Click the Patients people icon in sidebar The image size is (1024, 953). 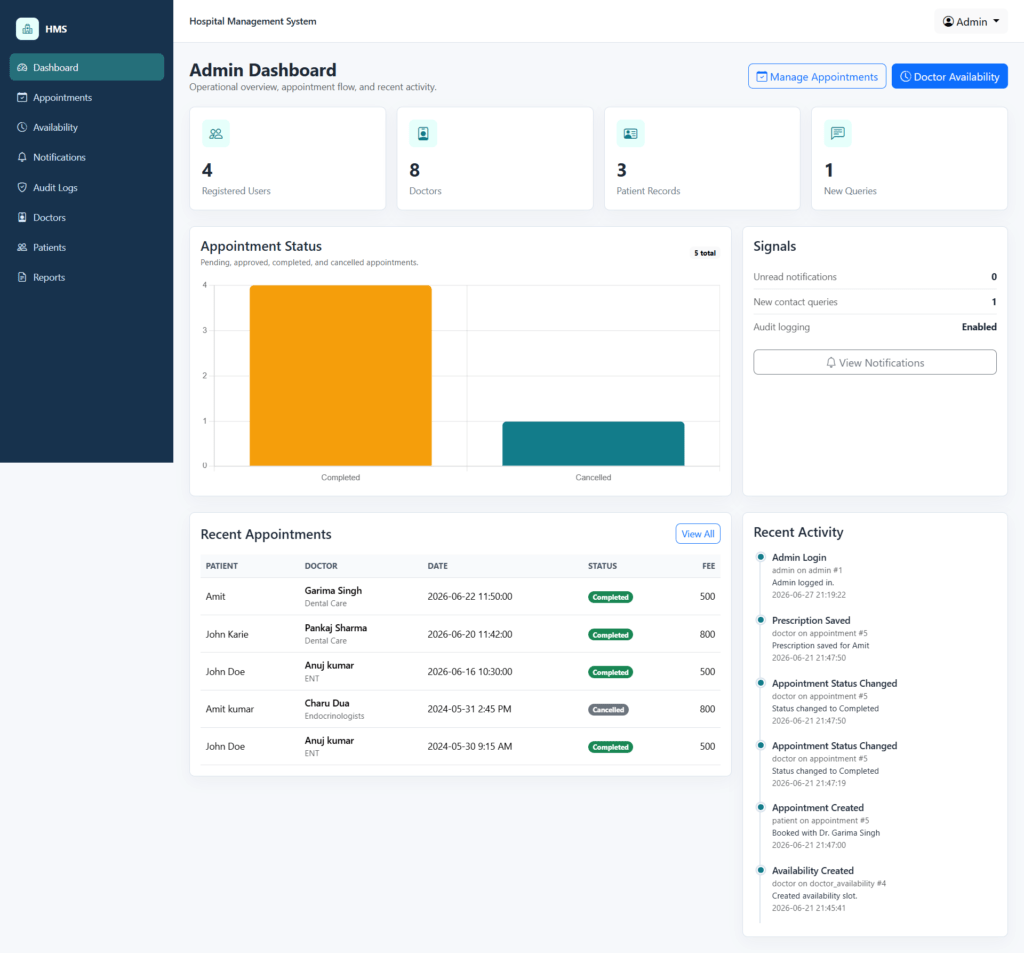[x=22, y=248]
